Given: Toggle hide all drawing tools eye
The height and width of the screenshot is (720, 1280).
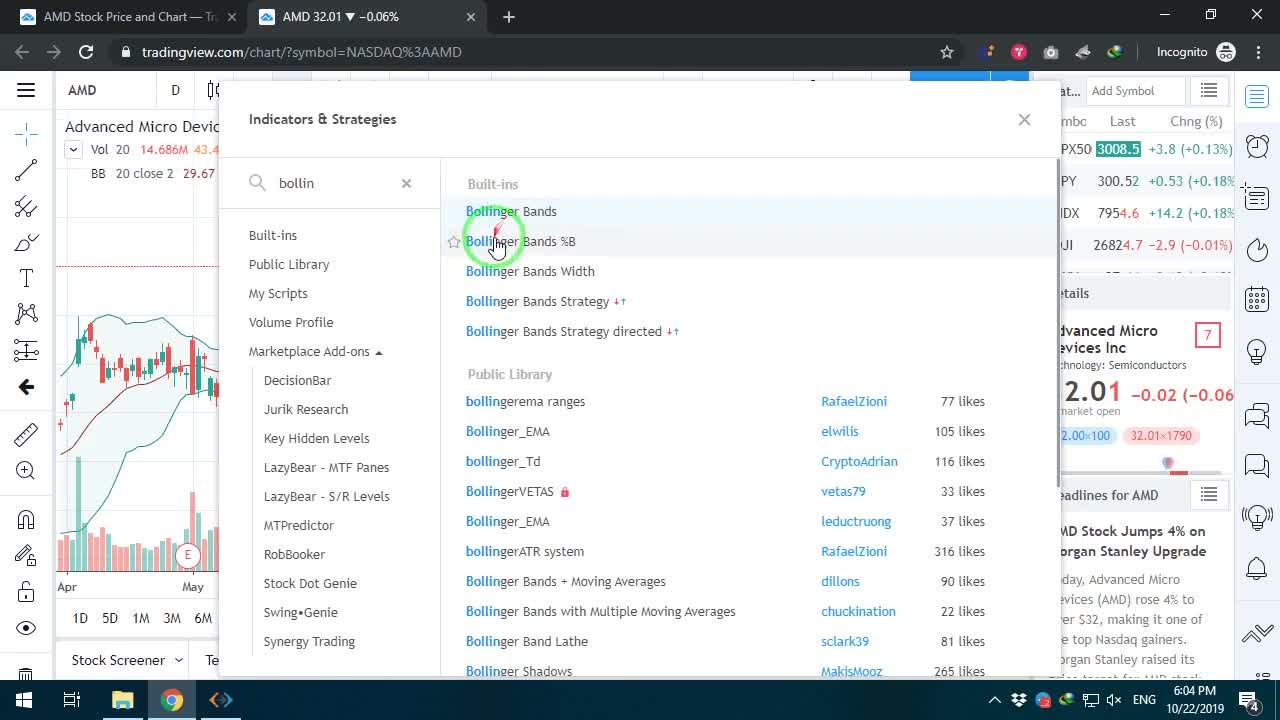Looking at the screenshot, I should 26,628.
